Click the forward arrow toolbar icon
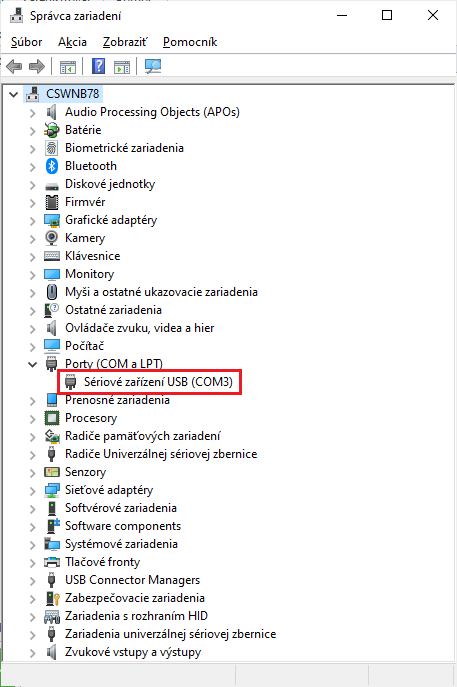This screenshot has width=457, height=687. pyautogui.click(x=37, y=67)
